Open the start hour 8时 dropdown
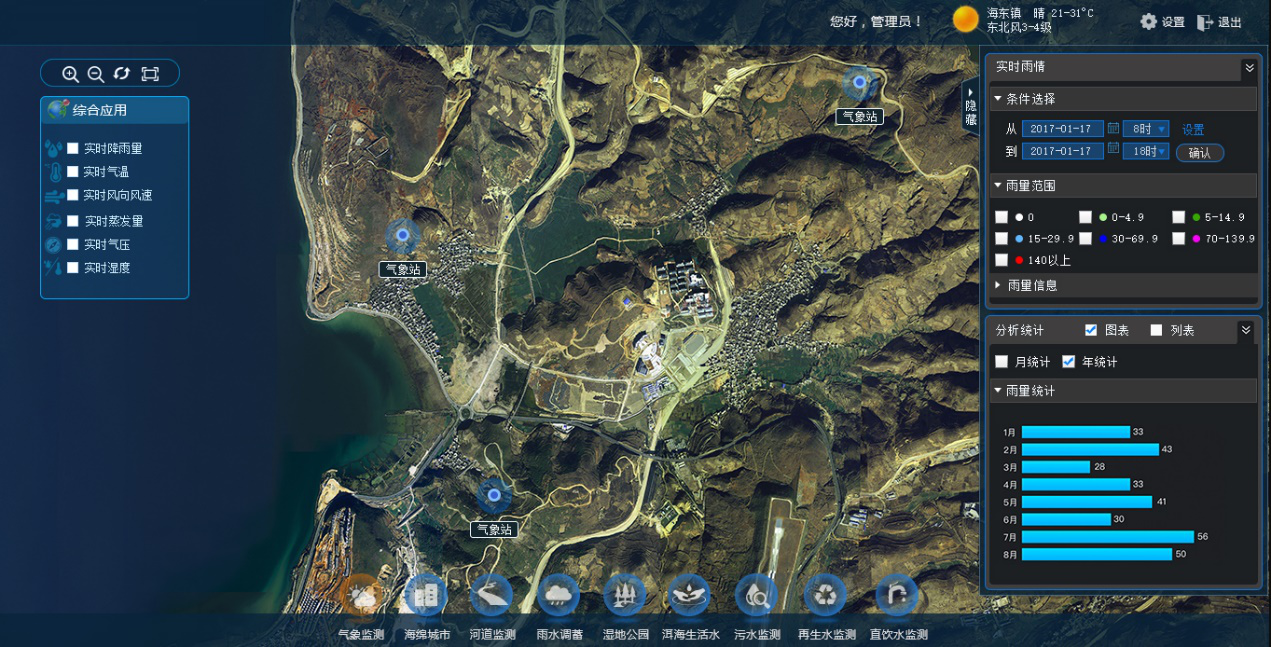The height and width of the screenshot is (647, 1271). [1145, 129]
